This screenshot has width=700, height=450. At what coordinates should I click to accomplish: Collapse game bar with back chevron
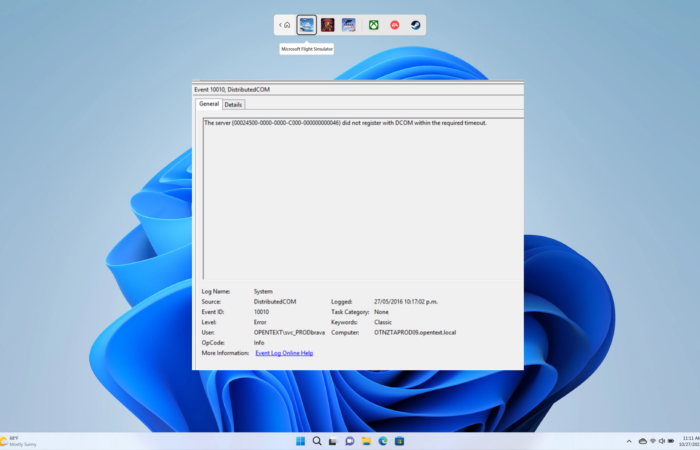pyautogui.click(x=280, y=25)
